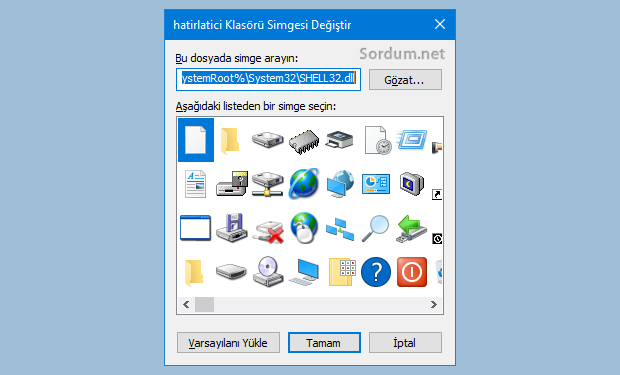Choose the network drive icon
This screenshot has width=620, height=375.
(268, 184)
